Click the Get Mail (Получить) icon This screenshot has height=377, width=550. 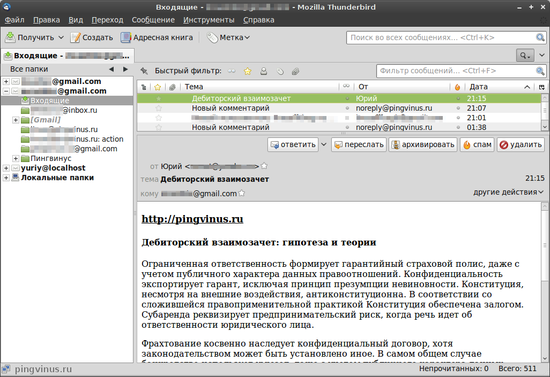[x=10, y=37]
